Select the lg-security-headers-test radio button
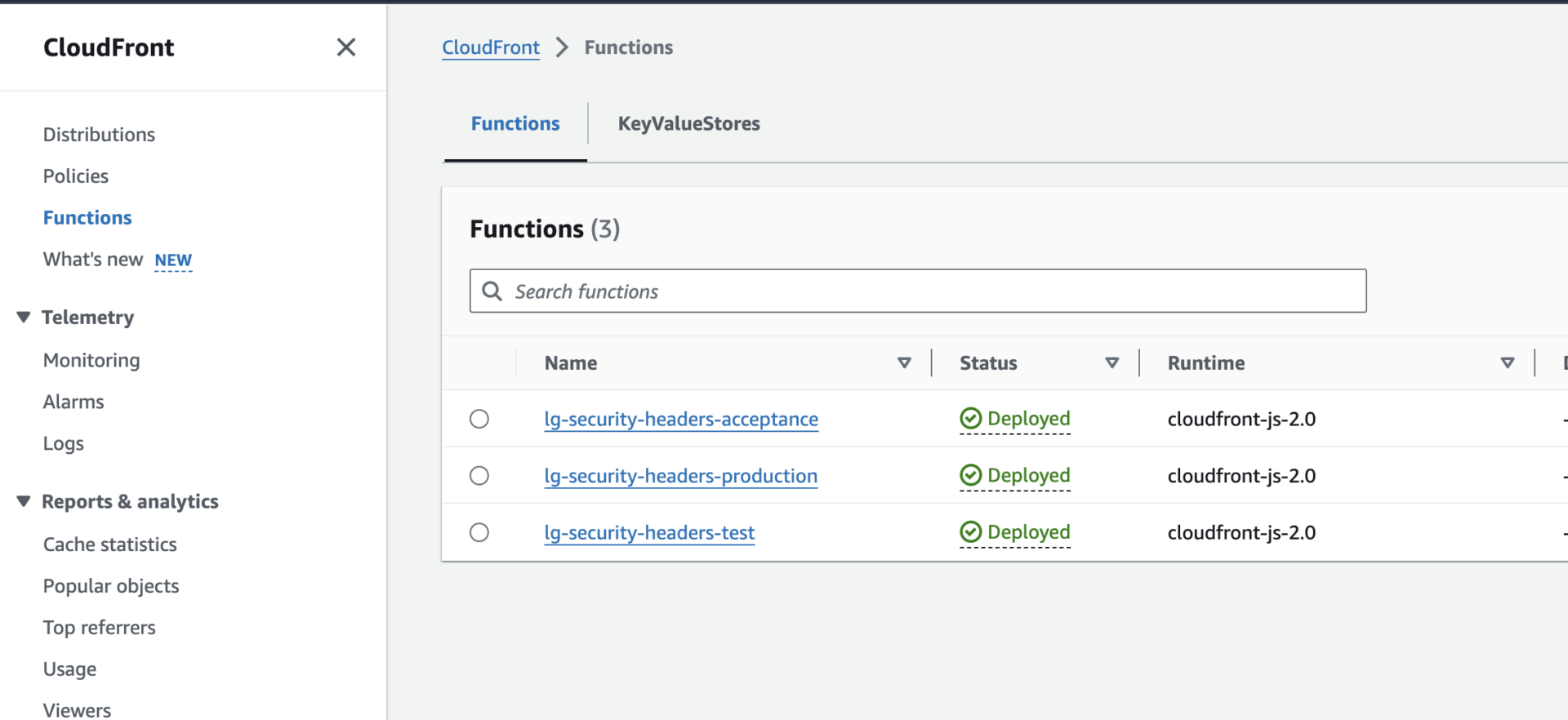 (x=479, y=532)
